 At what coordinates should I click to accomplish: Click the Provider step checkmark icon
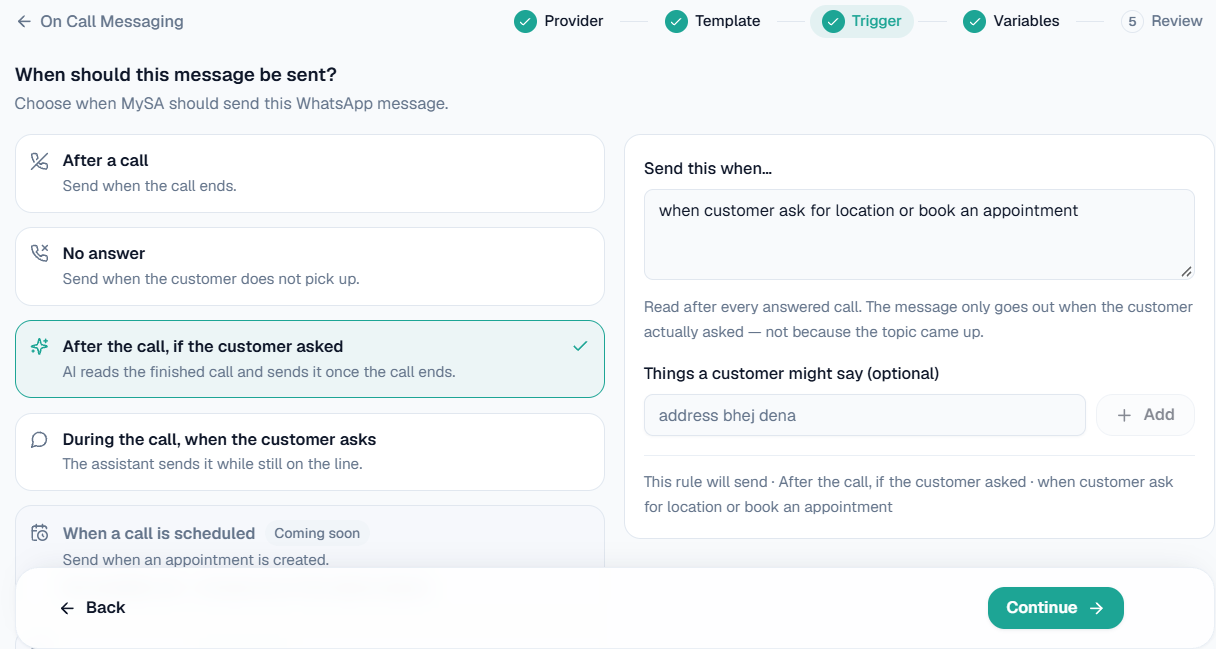[x=525, y=21]
